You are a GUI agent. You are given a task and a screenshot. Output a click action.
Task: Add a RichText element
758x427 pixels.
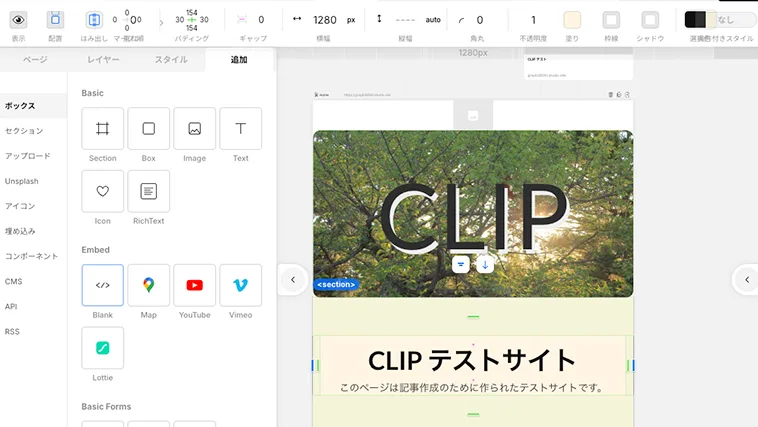(148, 191)
